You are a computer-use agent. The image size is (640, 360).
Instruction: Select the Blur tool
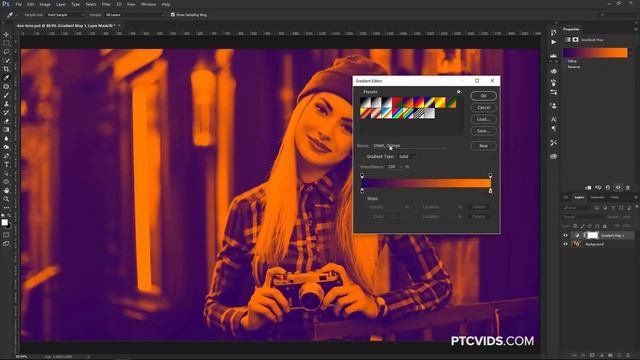[6, 138]
